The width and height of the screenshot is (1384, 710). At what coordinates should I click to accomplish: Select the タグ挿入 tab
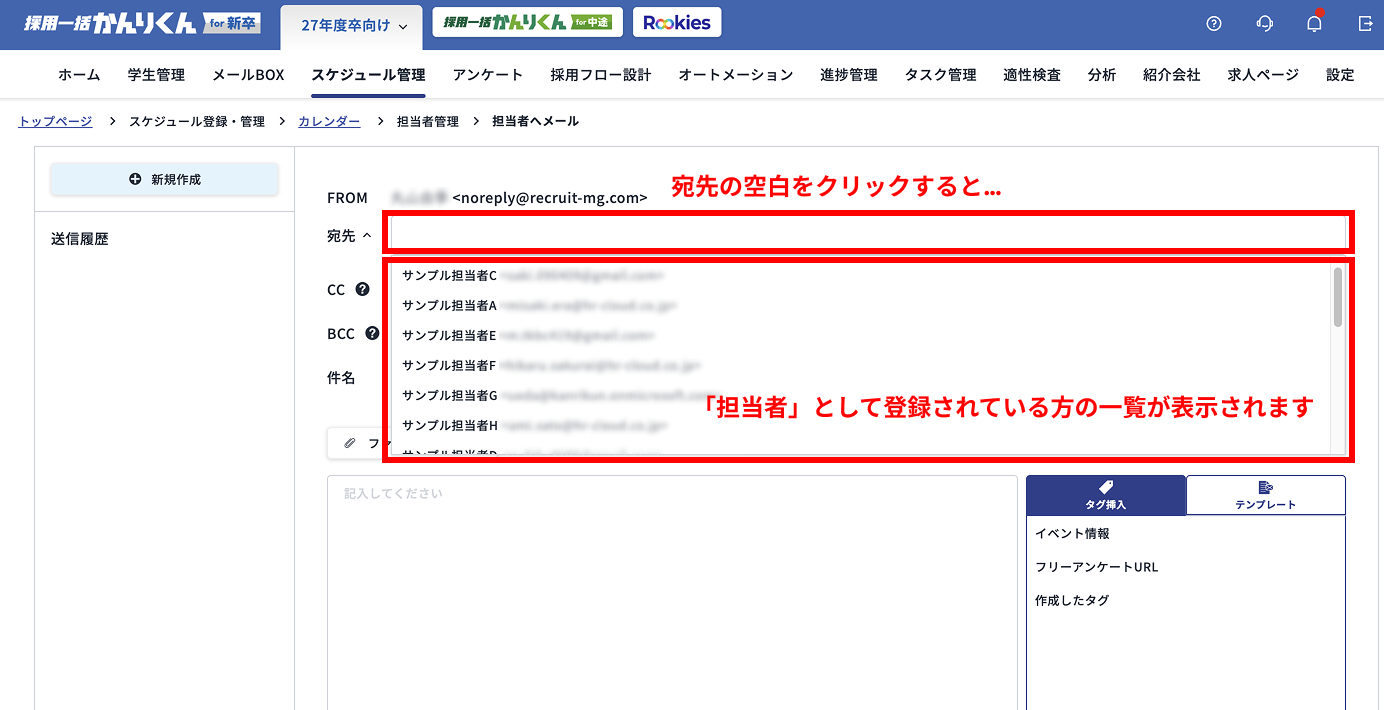(1105, 495)
